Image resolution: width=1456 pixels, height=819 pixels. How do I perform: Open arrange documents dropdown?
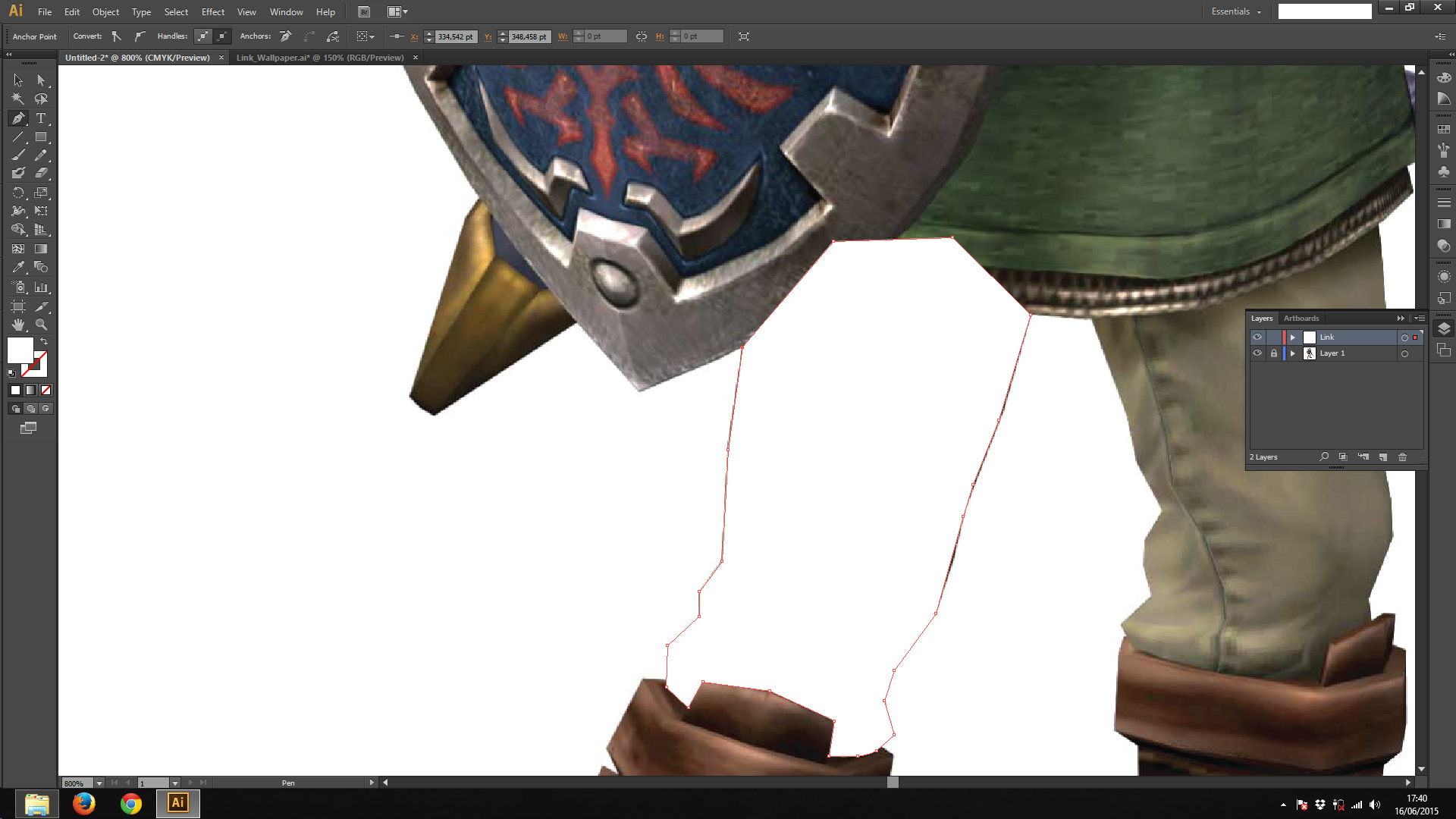tap(398, 12)
